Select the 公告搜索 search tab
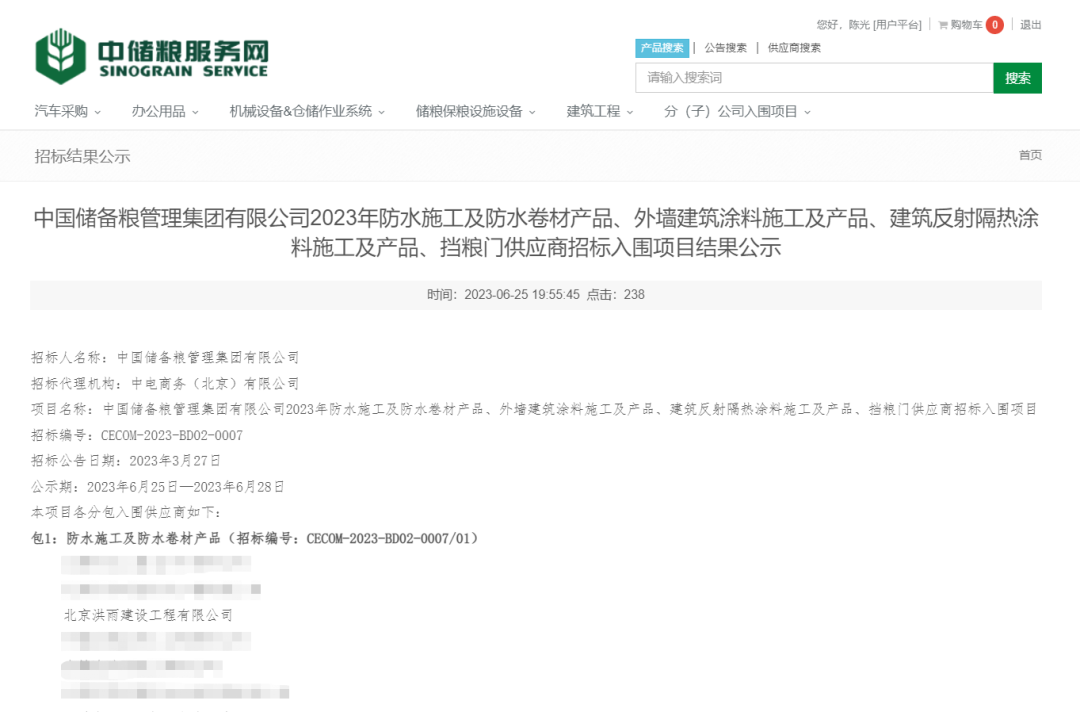Screen dimensions: 1080x712 (x=725, y=48)
